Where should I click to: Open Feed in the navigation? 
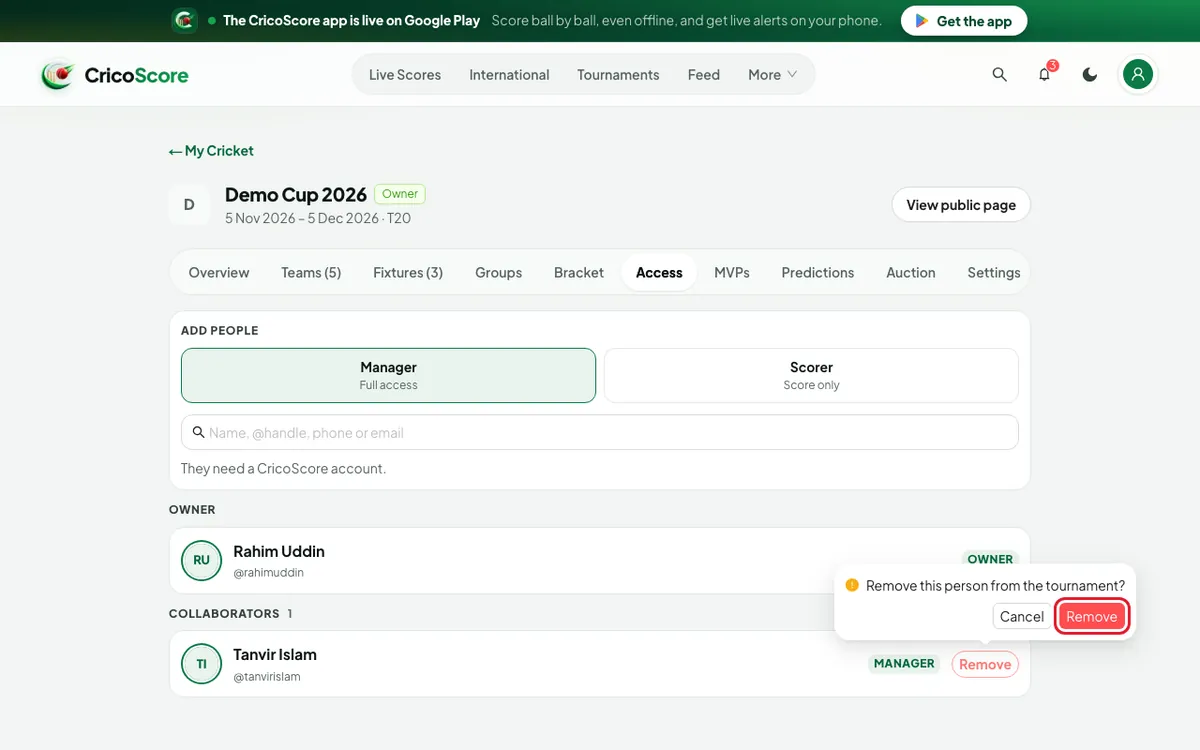coord(704,75)
